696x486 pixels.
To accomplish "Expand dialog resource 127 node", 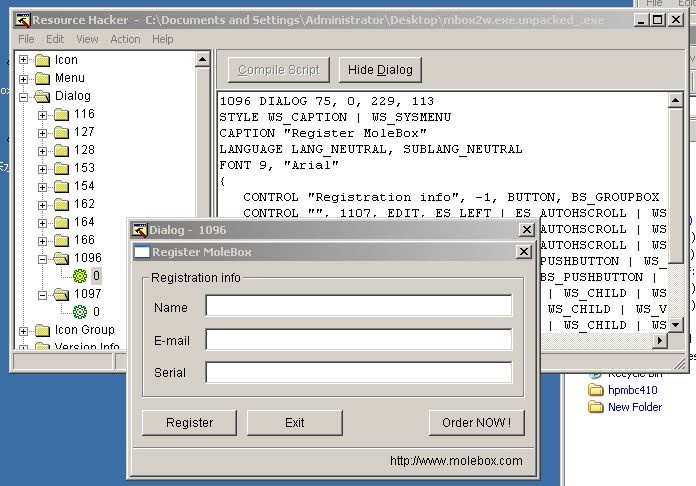I will coord(42,133).
